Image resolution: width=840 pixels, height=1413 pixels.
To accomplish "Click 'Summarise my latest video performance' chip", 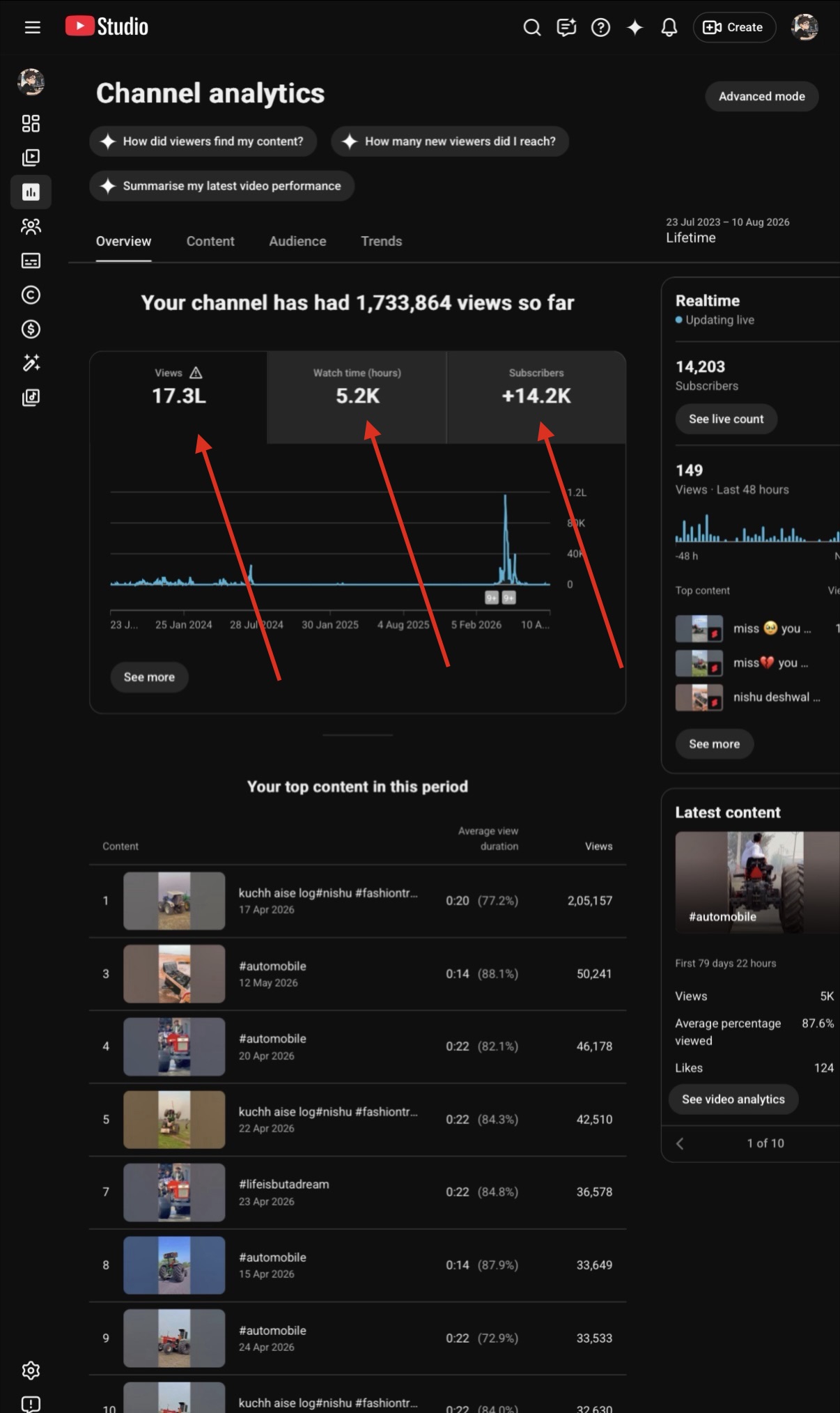I will click(221, 186).
